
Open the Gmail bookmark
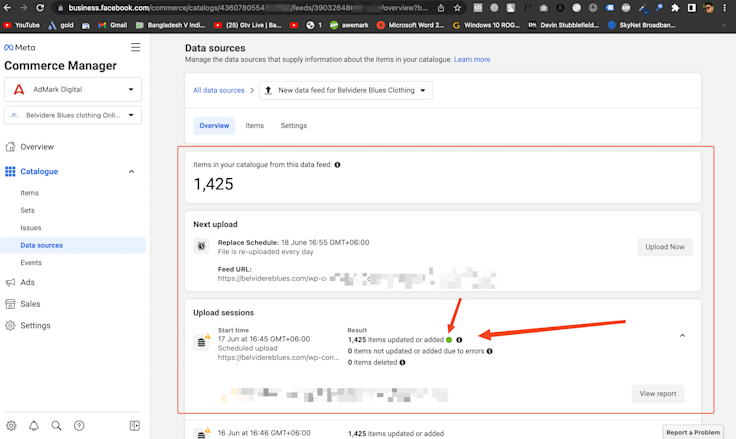click(x=113, y=25)
